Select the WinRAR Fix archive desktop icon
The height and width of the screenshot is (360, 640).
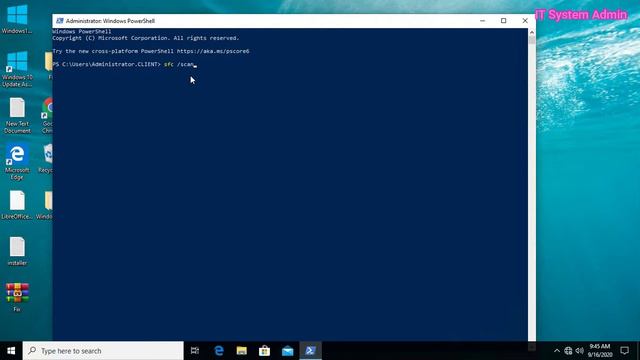click(x=17, y=298)
